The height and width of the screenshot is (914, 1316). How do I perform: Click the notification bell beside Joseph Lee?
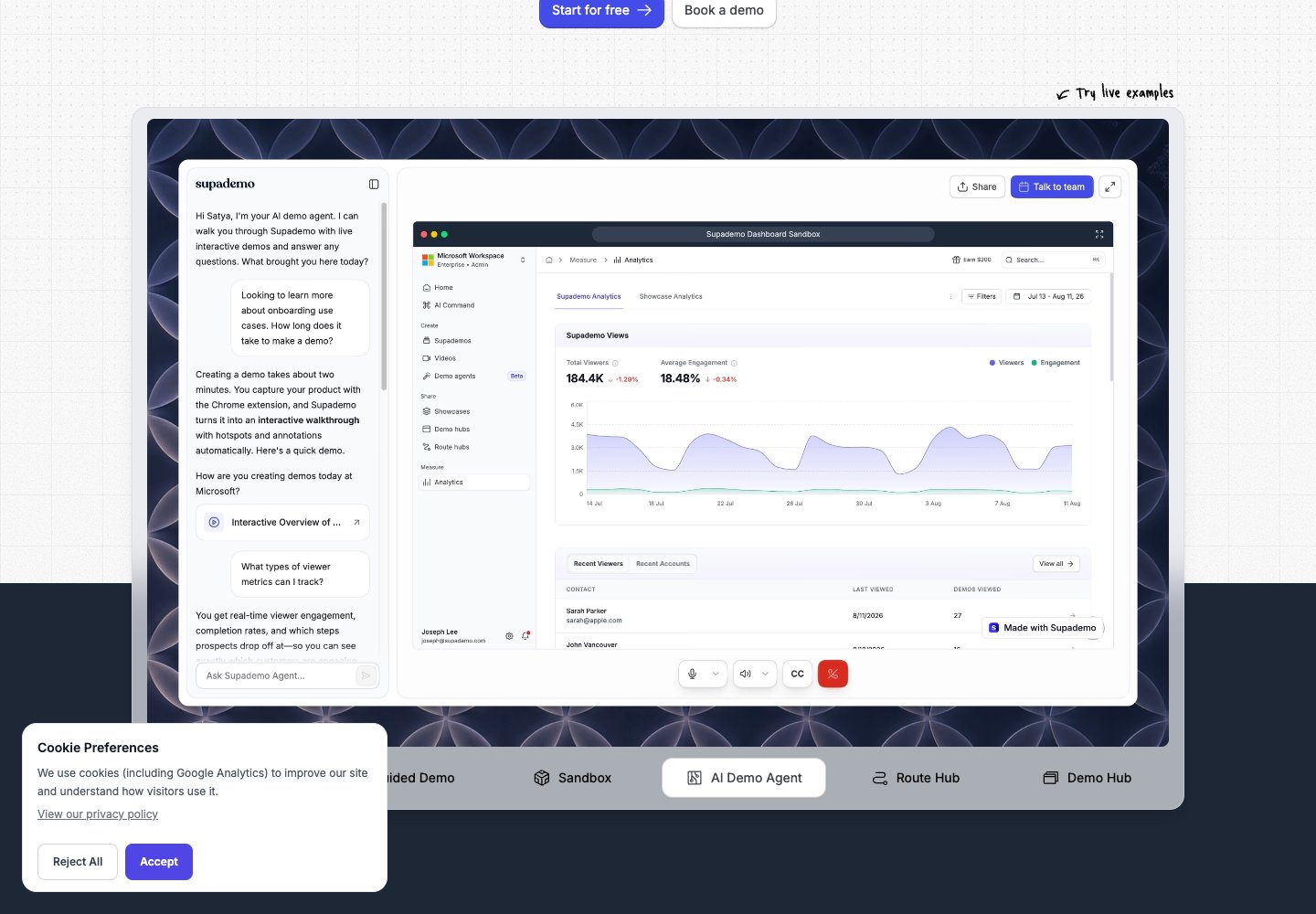pos(525,636)
